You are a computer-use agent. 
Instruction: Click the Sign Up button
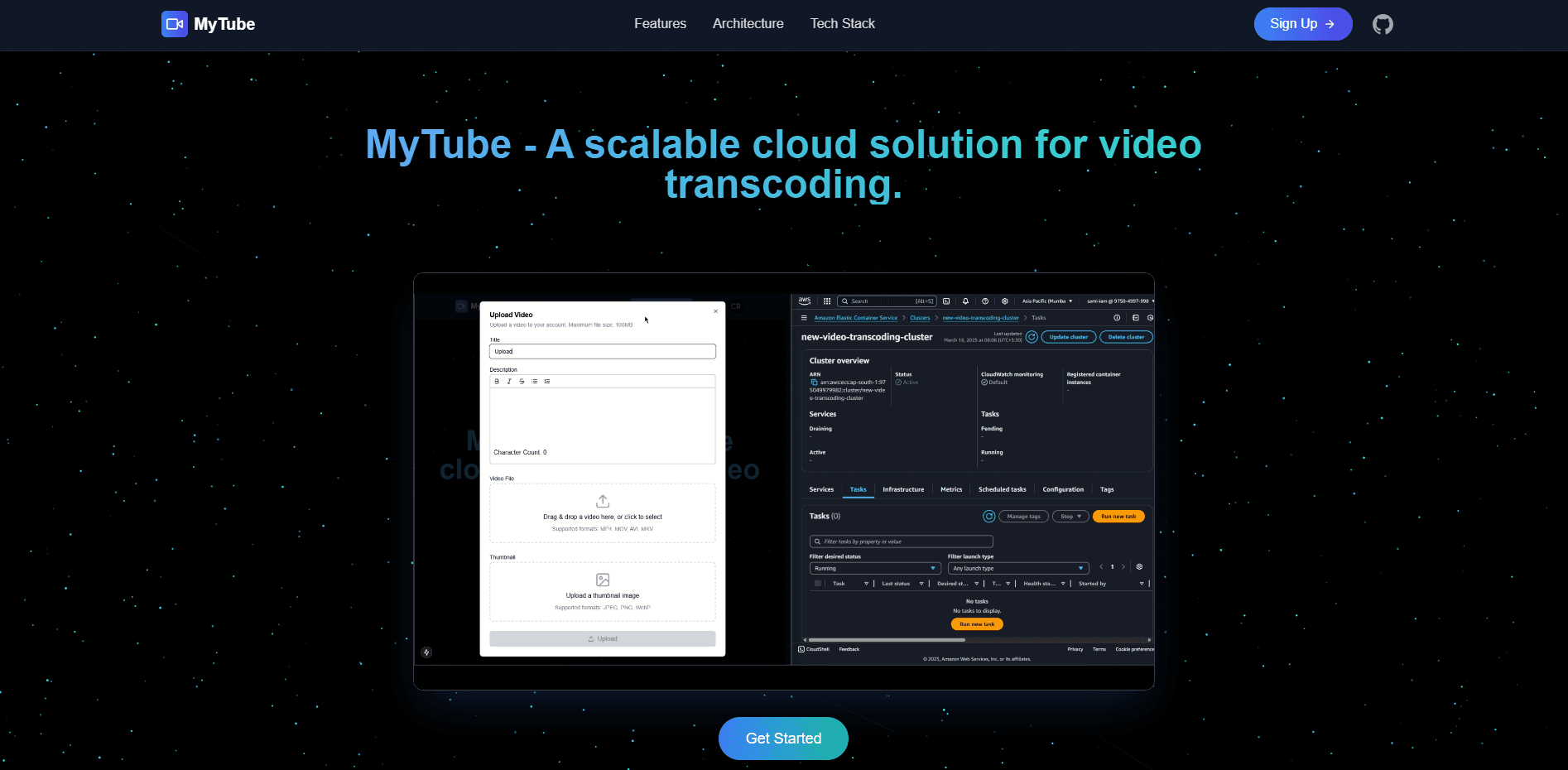pyautogui.click(x=1303, y=24)
